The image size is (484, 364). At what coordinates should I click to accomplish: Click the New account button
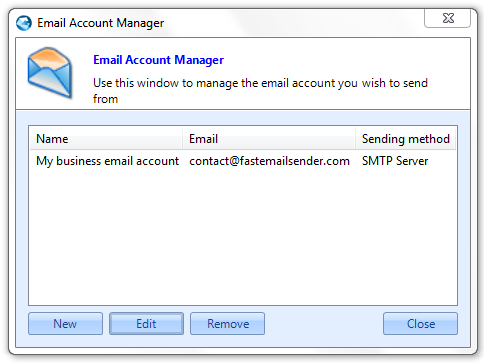[65, 323]
